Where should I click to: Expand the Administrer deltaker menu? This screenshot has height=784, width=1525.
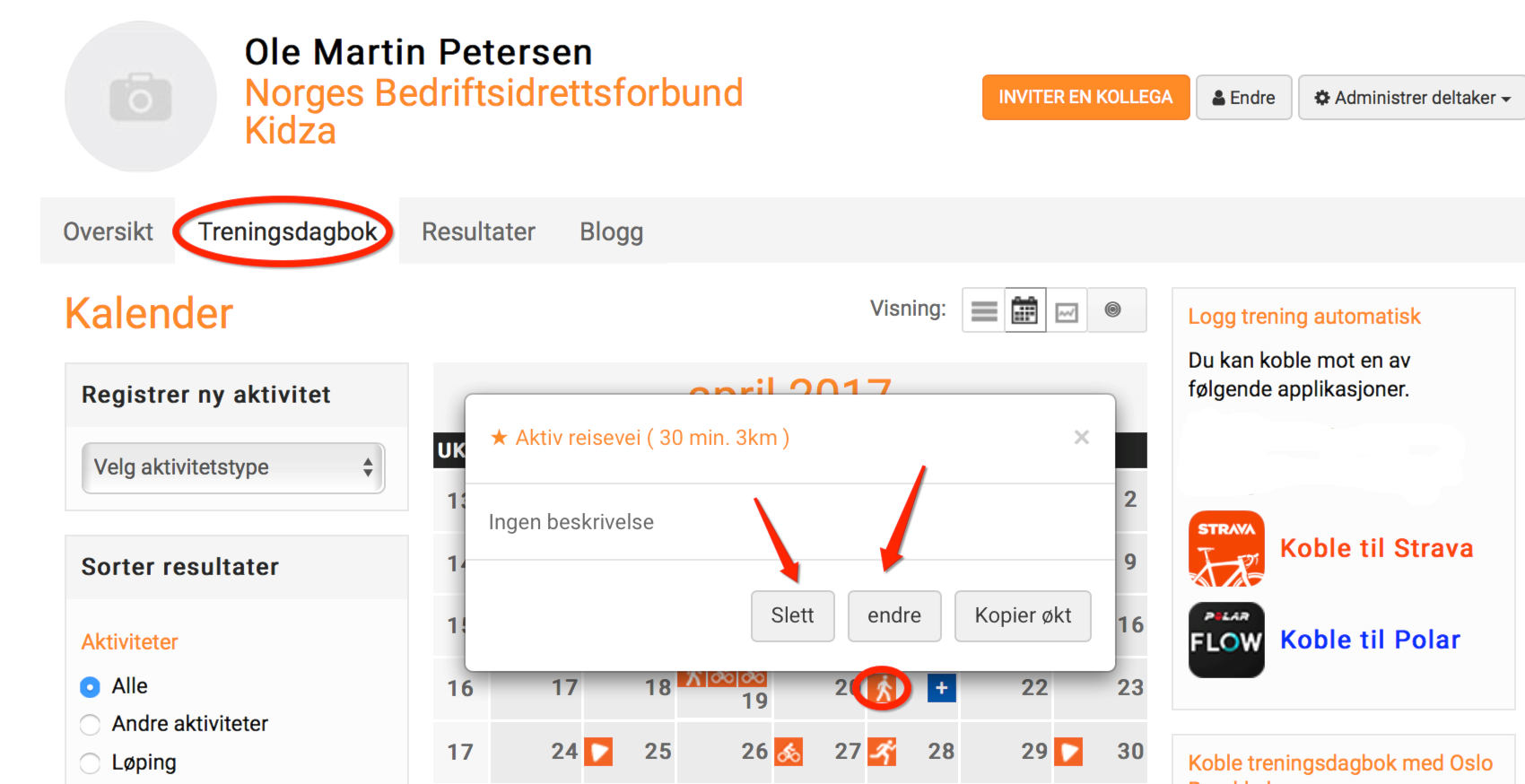pyautogui.click(x=1412, y=98)
